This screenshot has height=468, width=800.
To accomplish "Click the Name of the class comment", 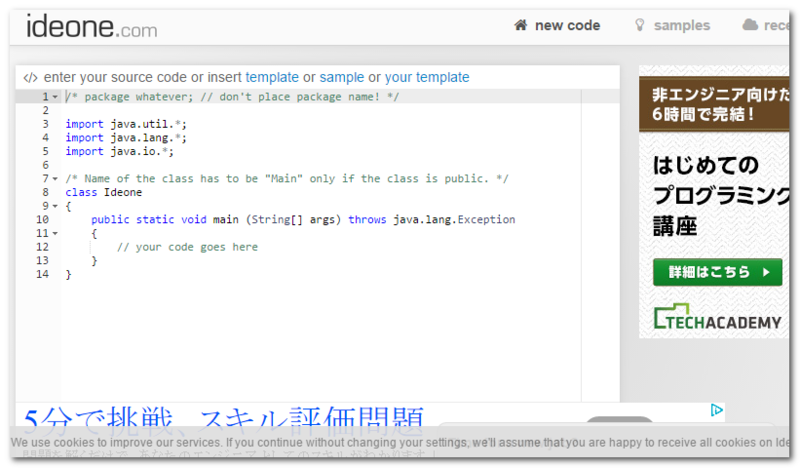I will coord(287,179).
